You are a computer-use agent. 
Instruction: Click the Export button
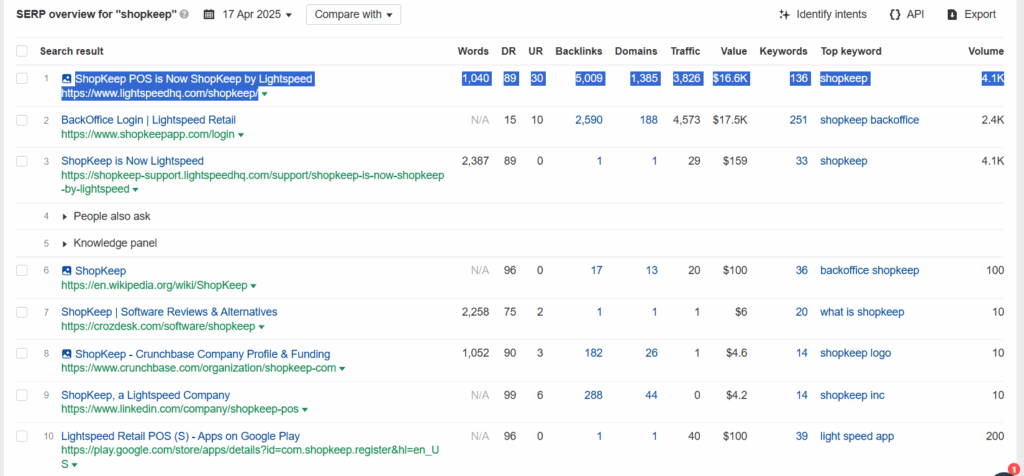pos(972,14)
